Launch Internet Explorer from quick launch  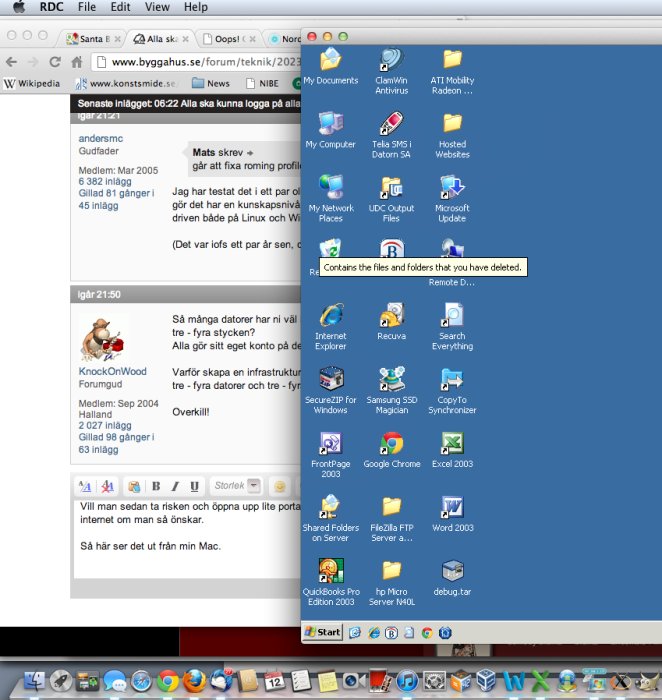pos(374,633)
